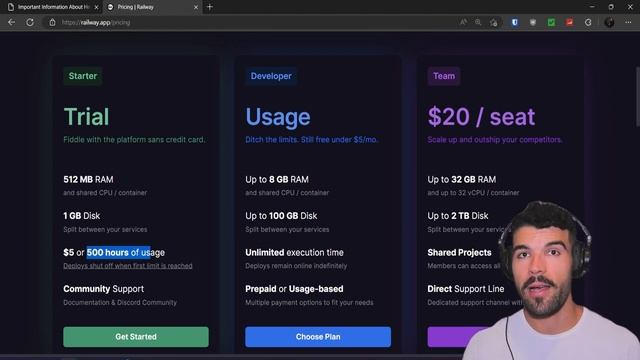Click '512 MB RAM' text
640x360 pixels.
point(88,180)
